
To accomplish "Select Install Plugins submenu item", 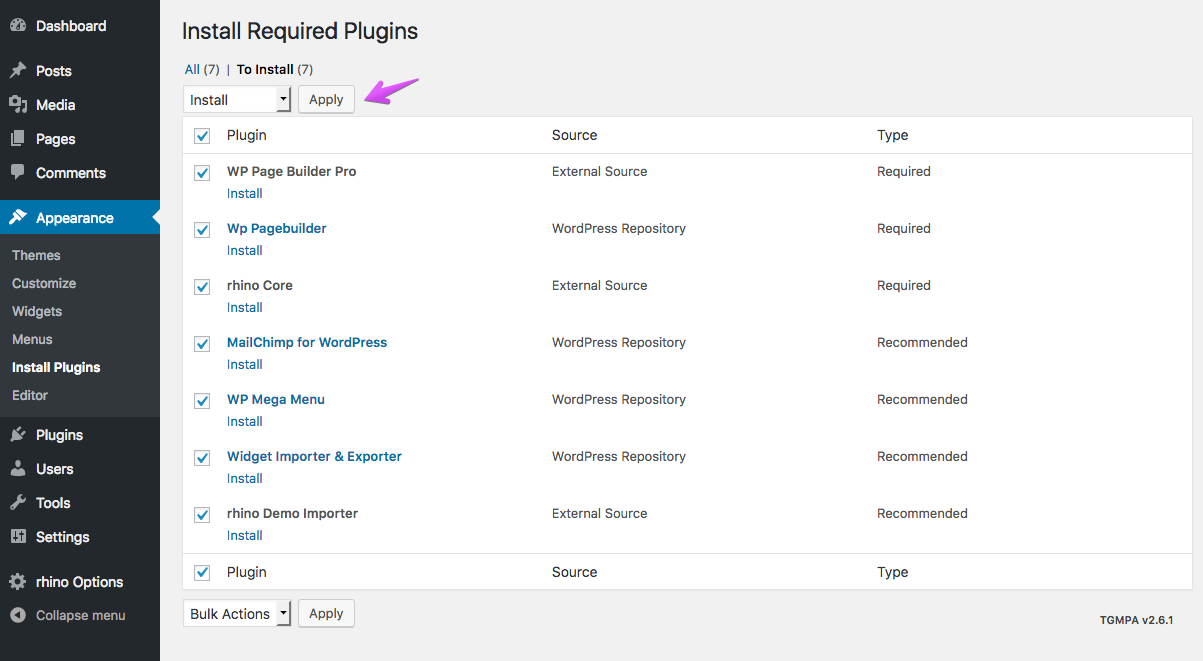I will point(56,367).
